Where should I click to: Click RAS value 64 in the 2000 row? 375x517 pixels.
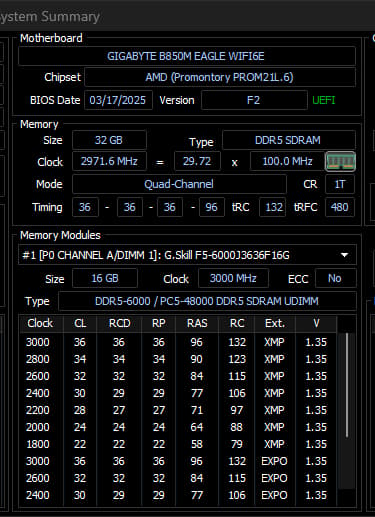[x=196, y=427]
